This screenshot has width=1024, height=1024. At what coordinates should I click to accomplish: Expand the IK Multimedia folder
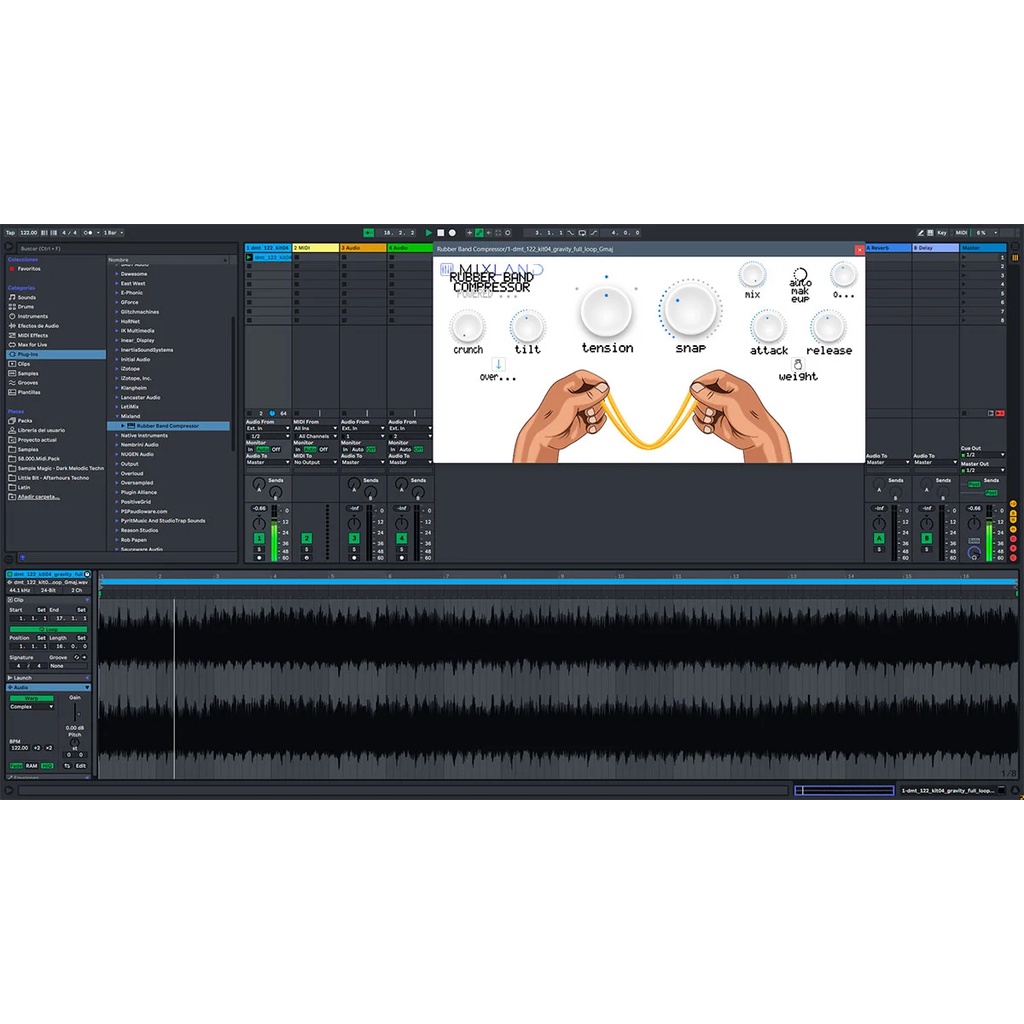point(118,330)
